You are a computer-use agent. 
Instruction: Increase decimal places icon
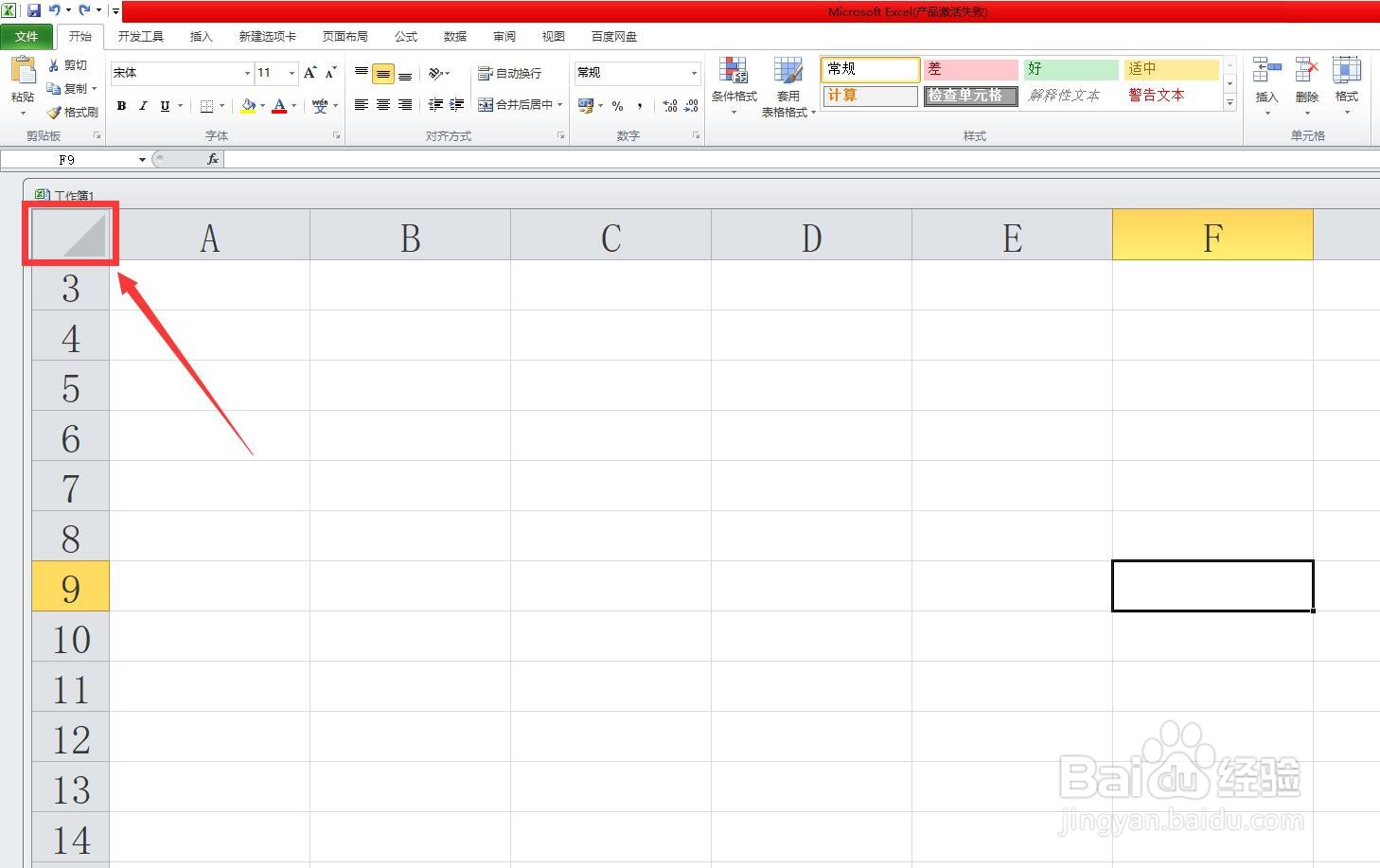pos(670,106)
